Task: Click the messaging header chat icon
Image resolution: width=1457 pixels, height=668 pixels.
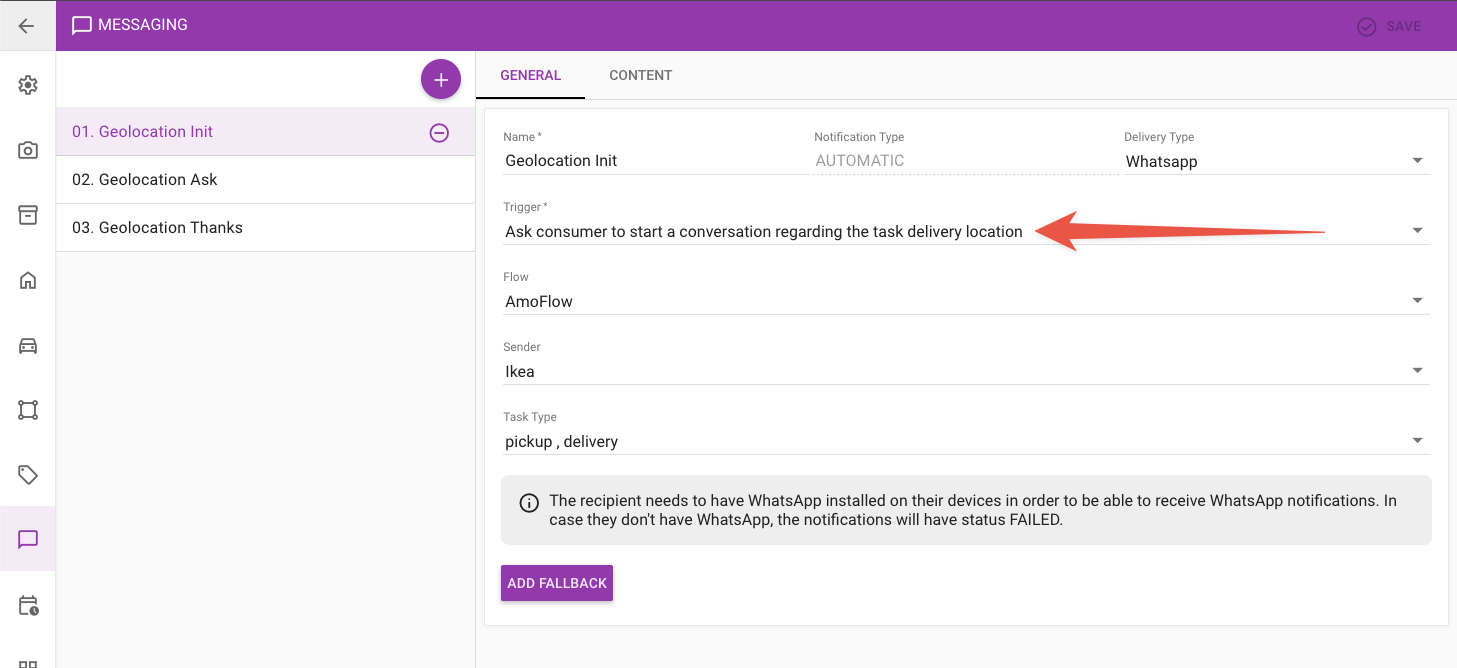Action: pyautogui.click(x=82, y=26)
